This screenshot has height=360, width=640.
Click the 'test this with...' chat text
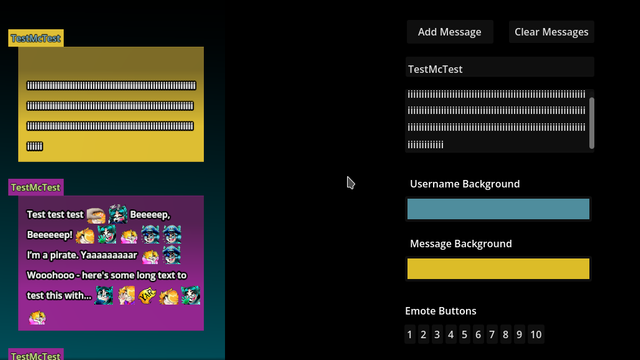click(59, 296)
